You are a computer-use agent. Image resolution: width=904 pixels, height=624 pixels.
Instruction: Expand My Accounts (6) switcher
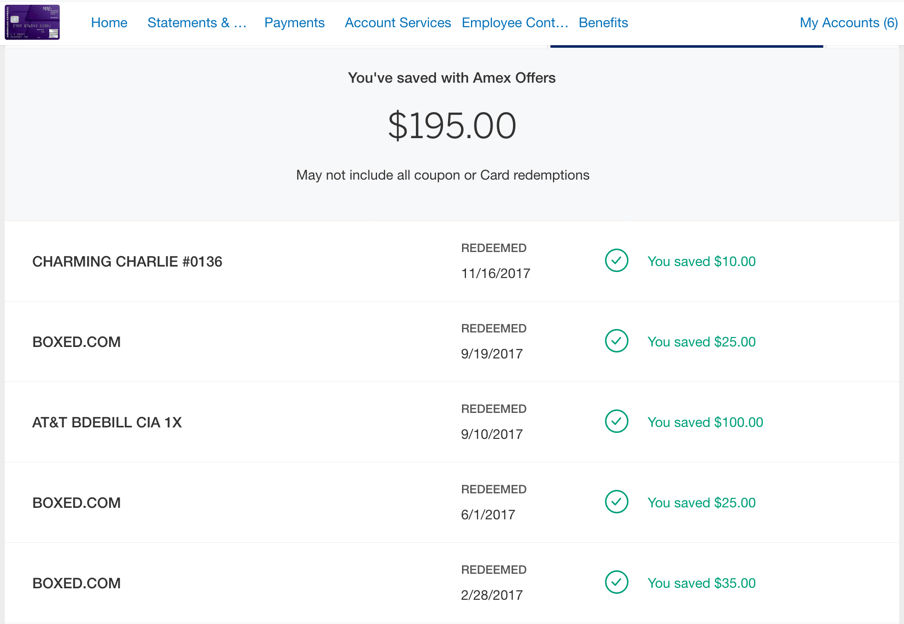[849, 22]
